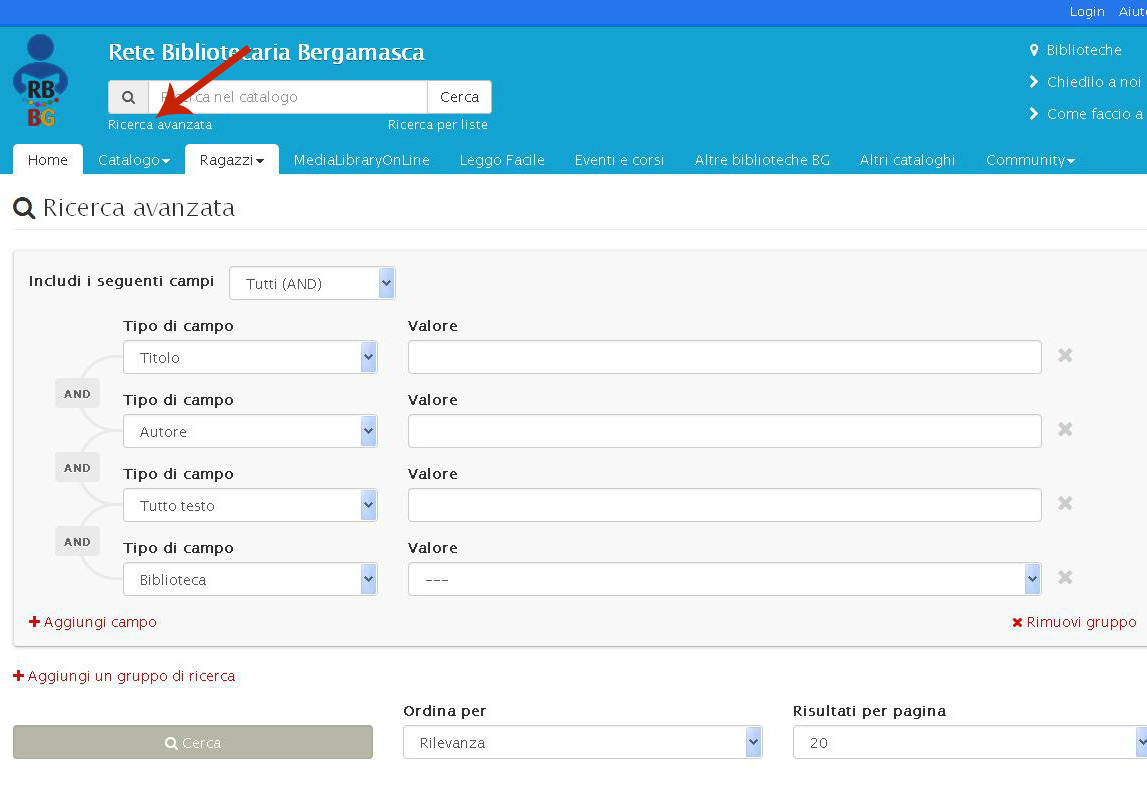Remove the Biblioteca field row
The height and width of the screenshot is (797, 1147).
pos(1065,577)
